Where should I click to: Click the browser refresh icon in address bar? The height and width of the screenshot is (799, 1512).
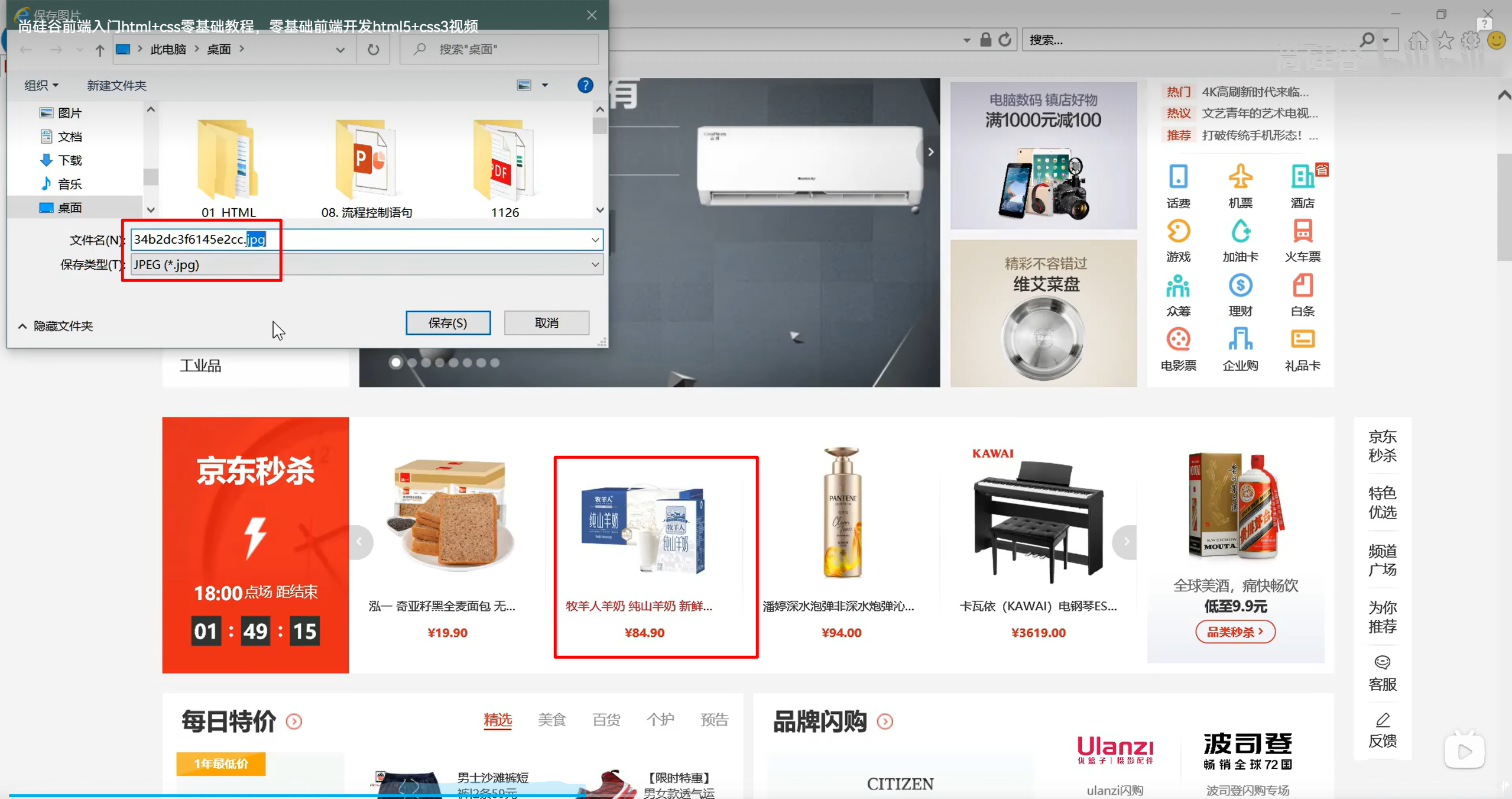point(1004,40)
